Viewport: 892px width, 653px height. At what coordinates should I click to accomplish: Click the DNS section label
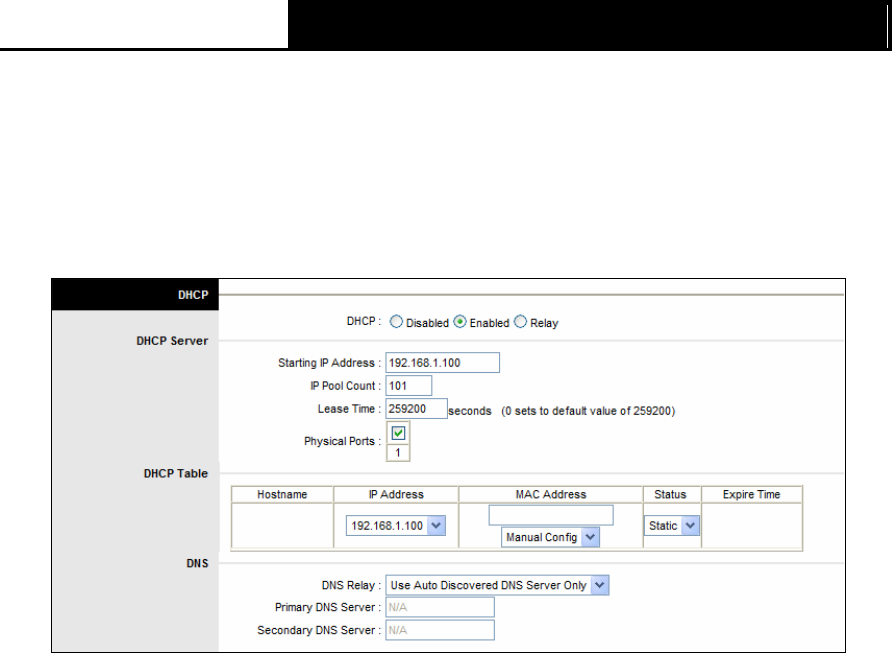197,563
